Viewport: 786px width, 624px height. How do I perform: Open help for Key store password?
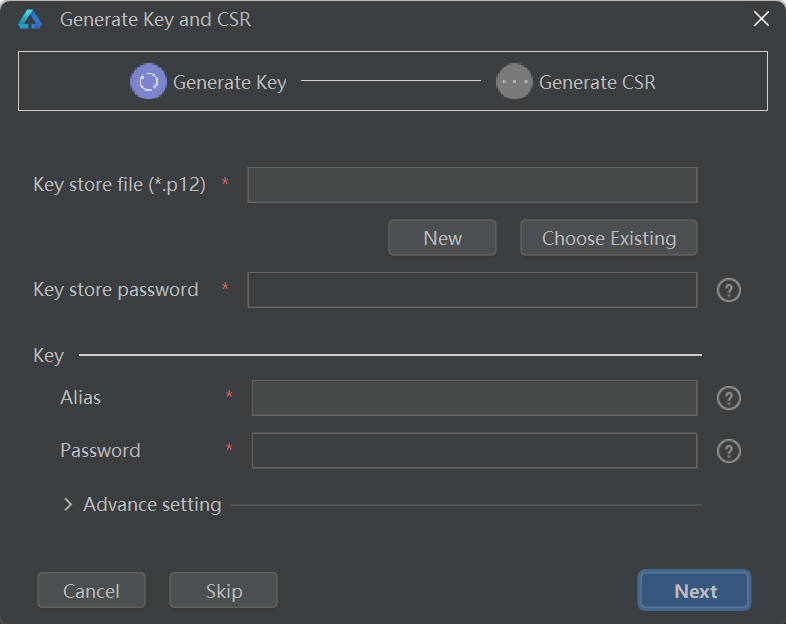[729, 290]
